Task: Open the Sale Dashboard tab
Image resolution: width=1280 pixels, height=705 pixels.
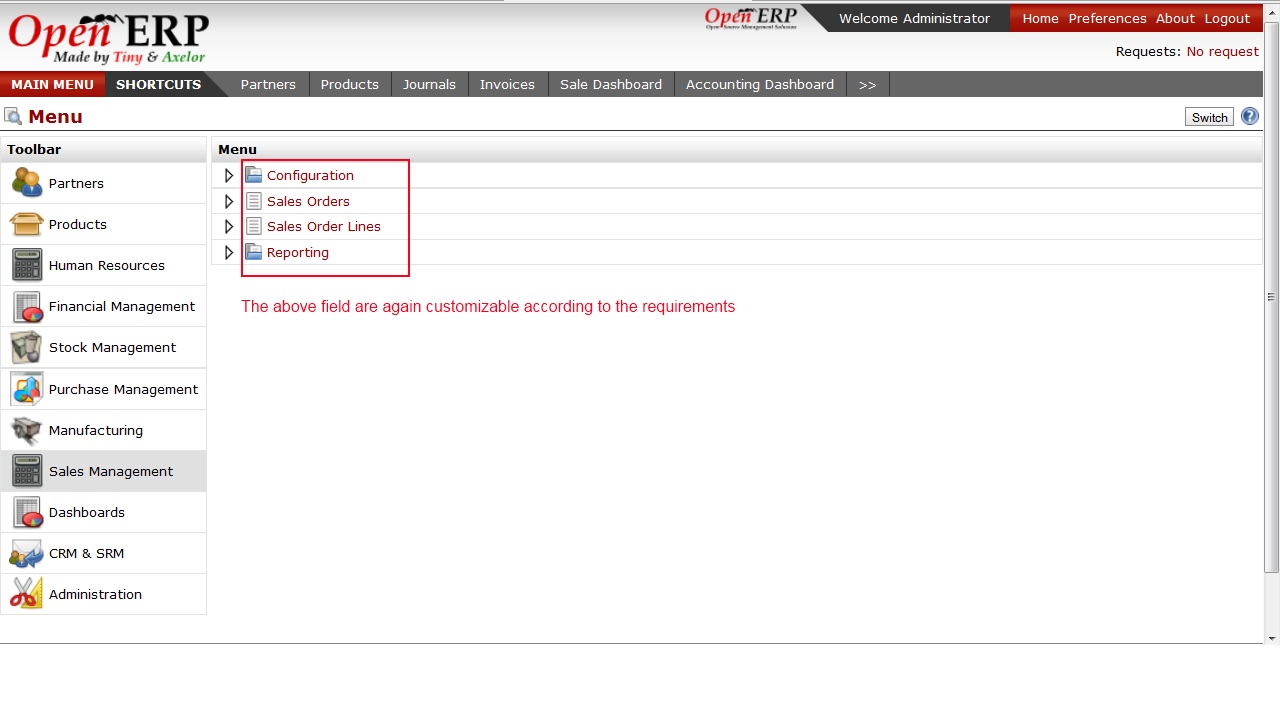Action: pos(610,84)
